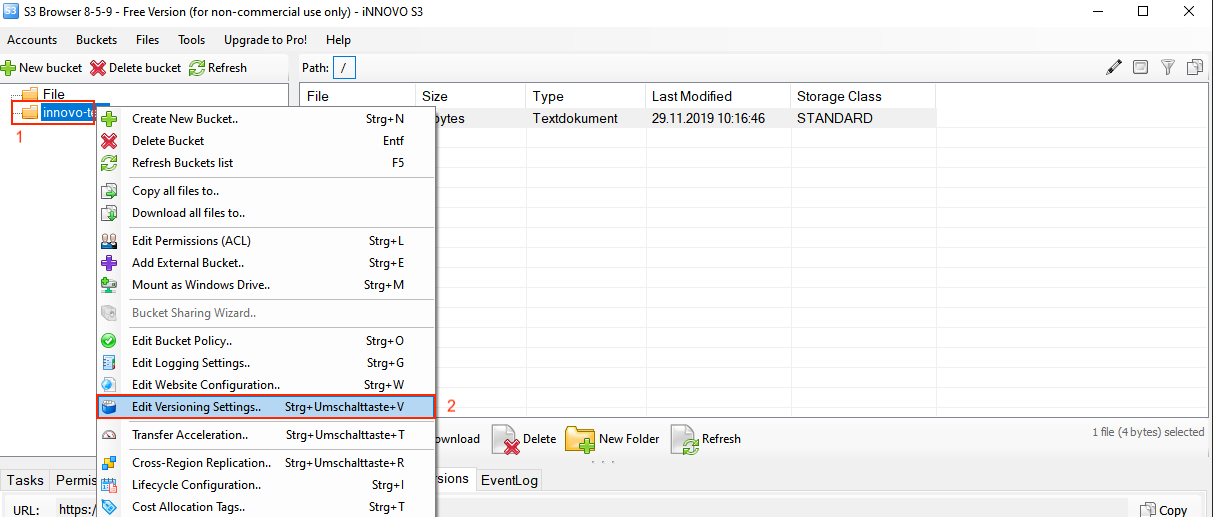The width and height of the screenshot is (1213, 517).
Task: Click the red X Delete bucket icon
Action: (98, 68)
